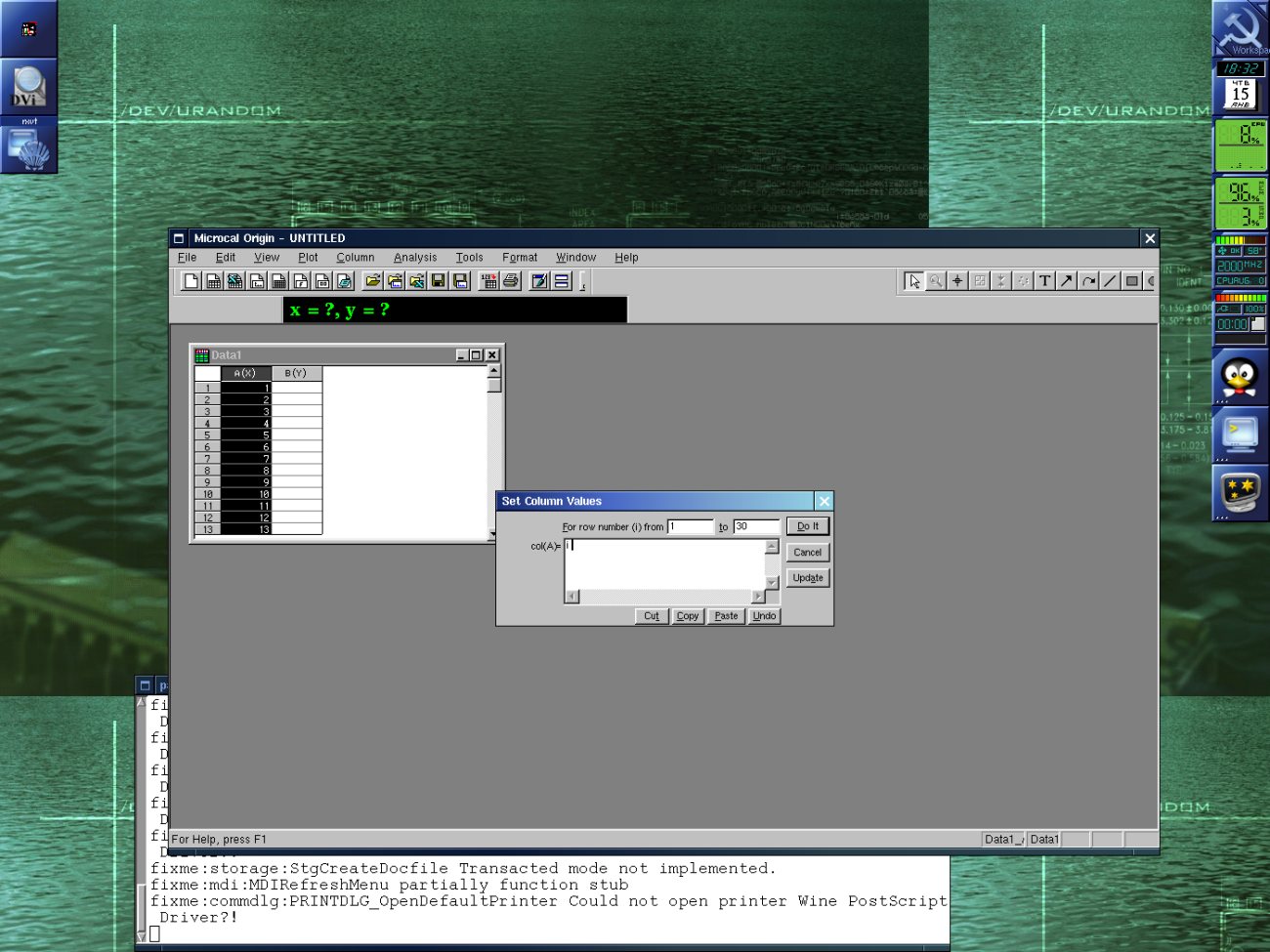Click the New Function toolbar icon
The width and height of the screenshot is (1270, 952).
300,281
